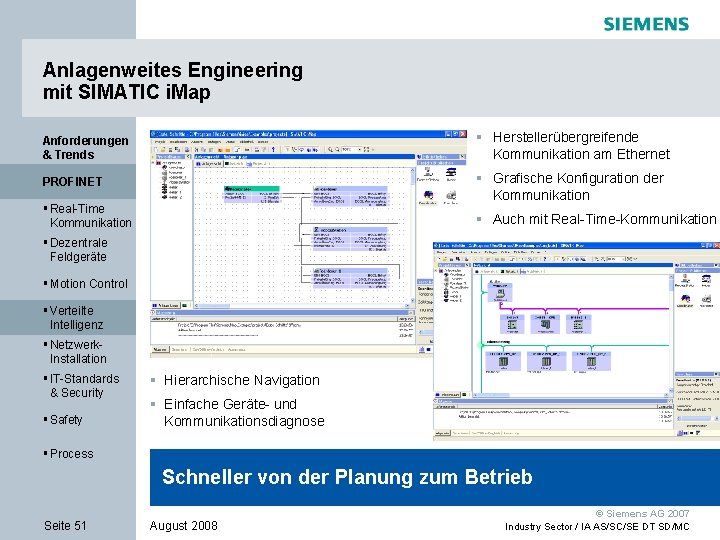The image size is (720, 540).
Task: Click the 'August 2008' date text
Action: (184, 526)
